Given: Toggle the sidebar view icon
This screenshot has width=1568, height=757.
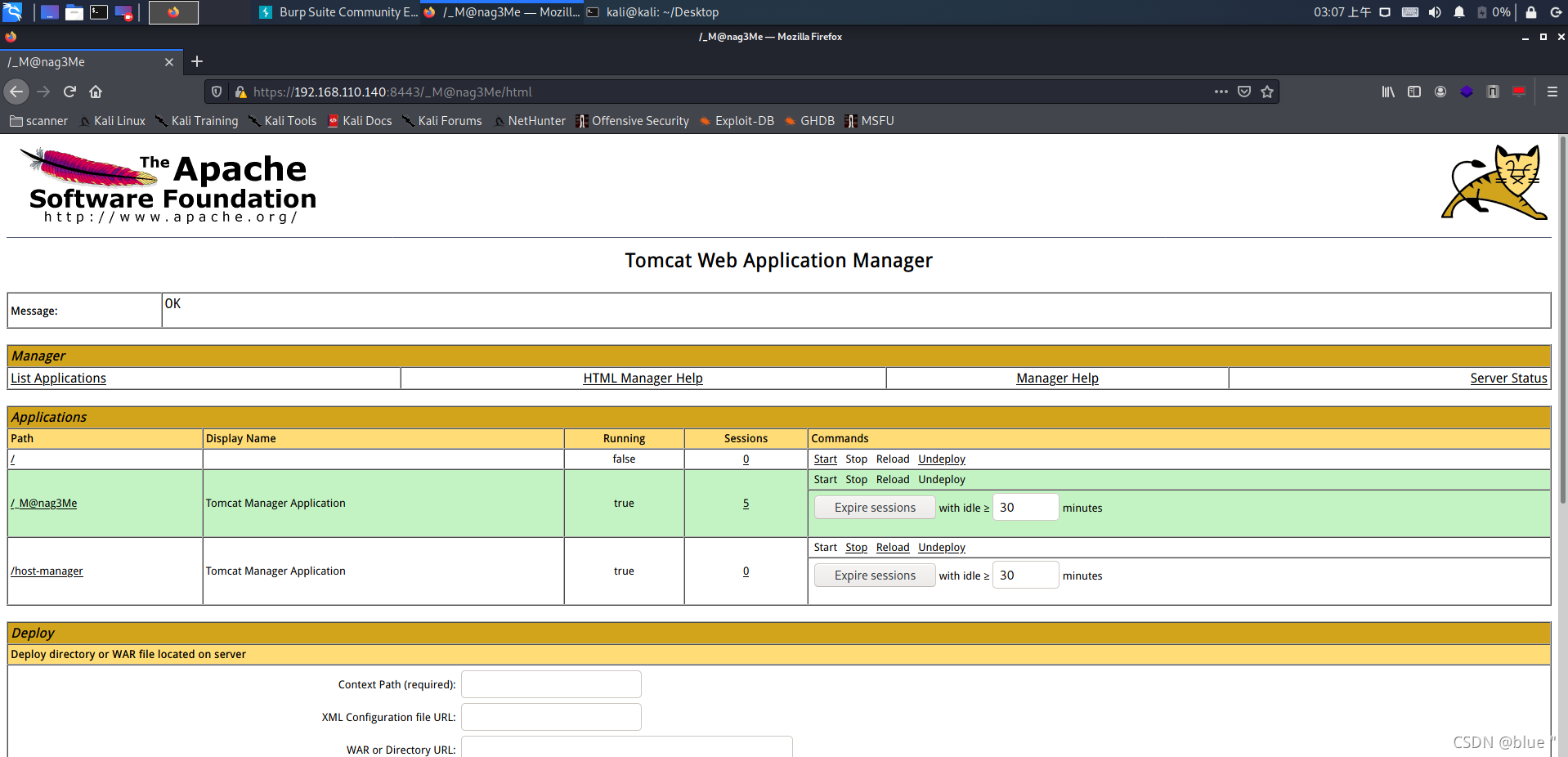Looking at the screenshot, I should 1414,92.
